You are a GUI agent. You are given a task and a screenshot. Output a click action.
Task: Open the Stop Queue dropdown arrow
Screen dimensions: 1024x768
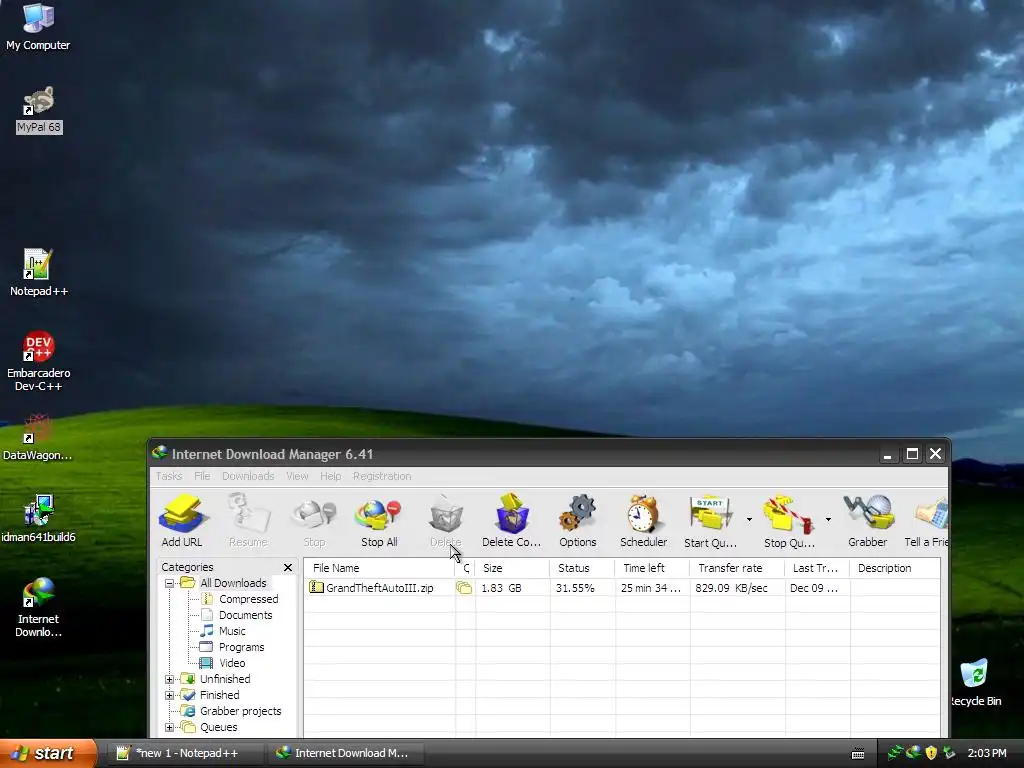(x=828, y=520)
